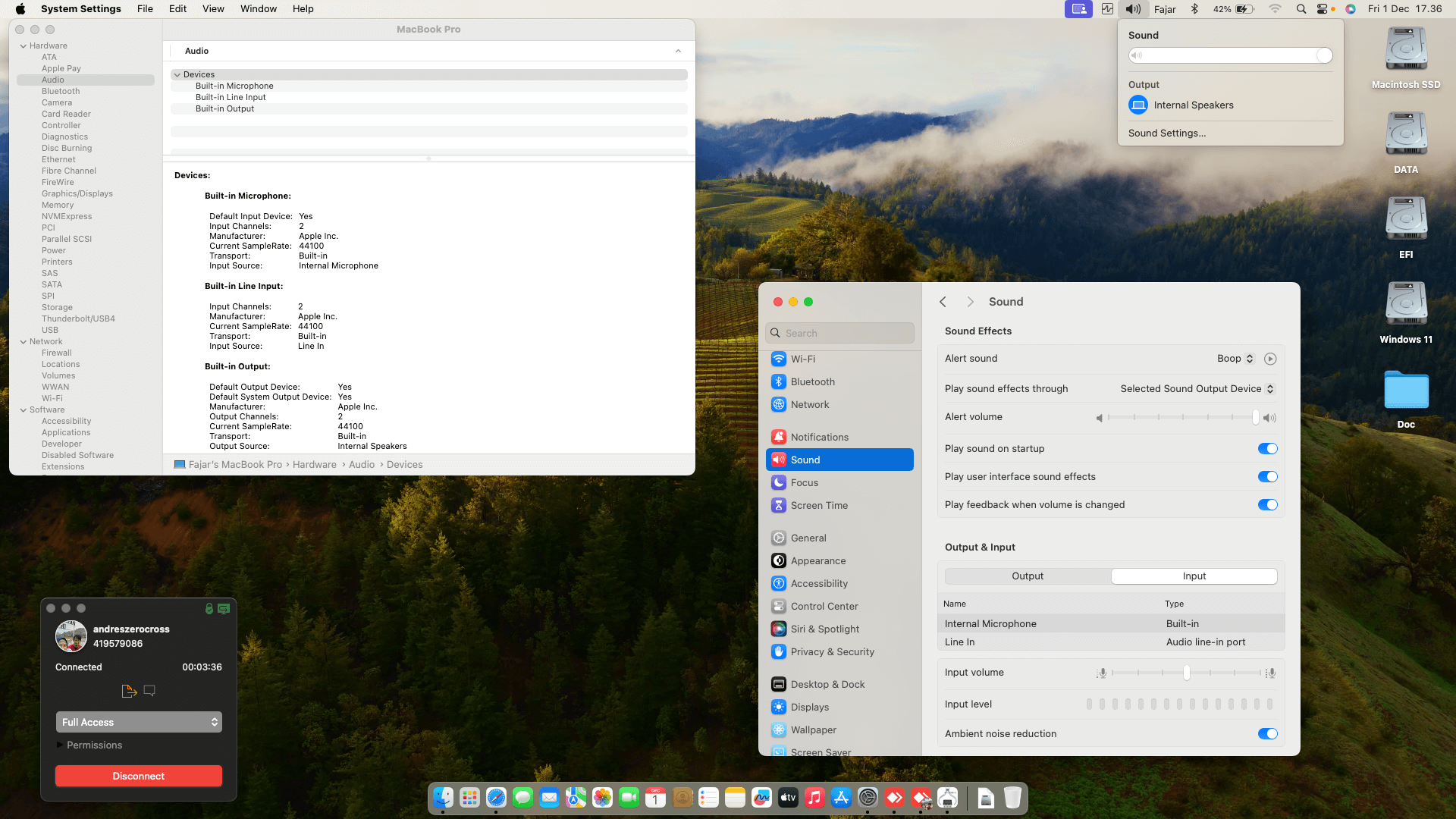Go back in System Settings

click(x=943, y=302)
